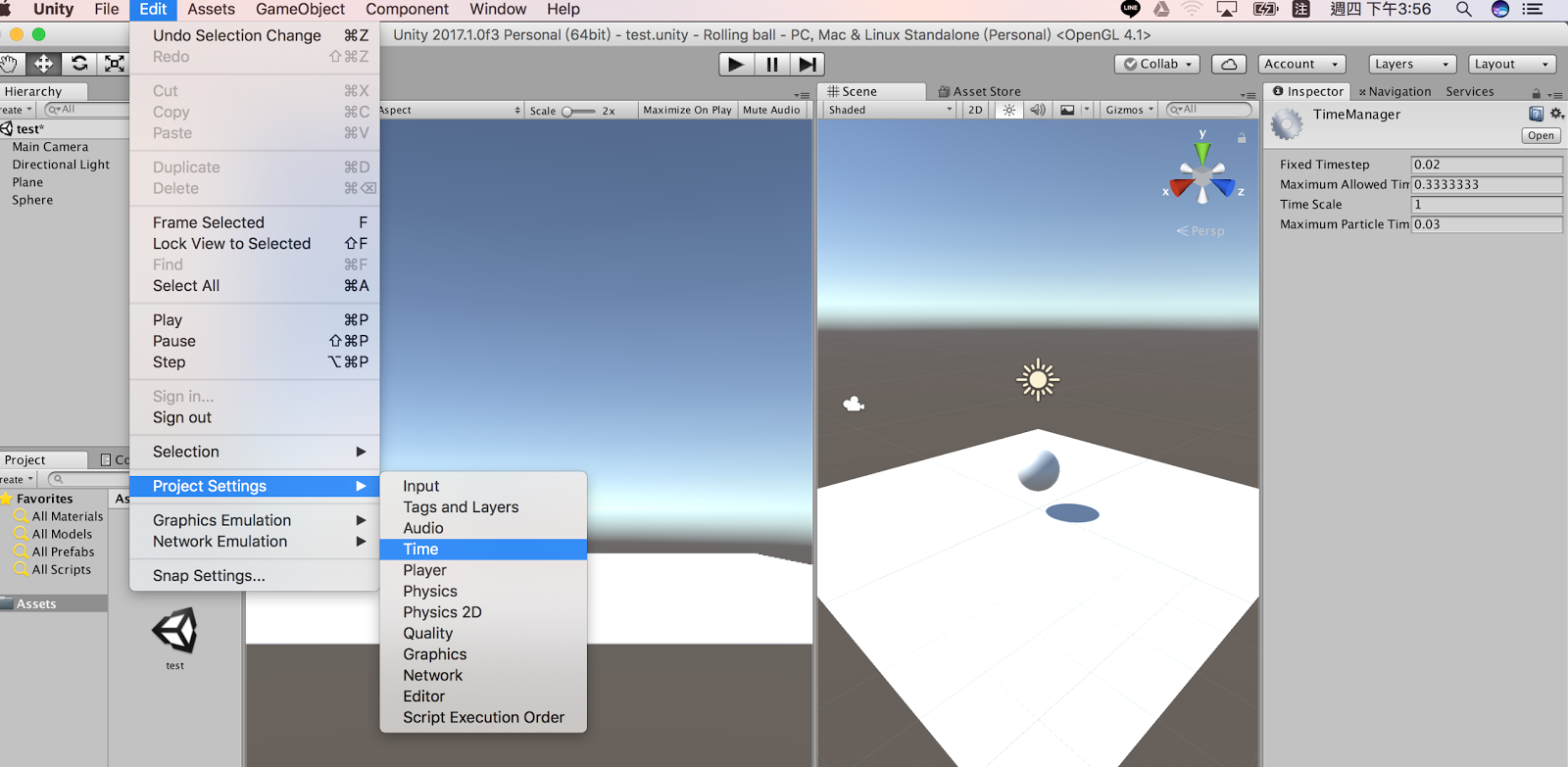Open the Graphics Emulation submenu
The image size is (1568, 767).
pos(255,520)
